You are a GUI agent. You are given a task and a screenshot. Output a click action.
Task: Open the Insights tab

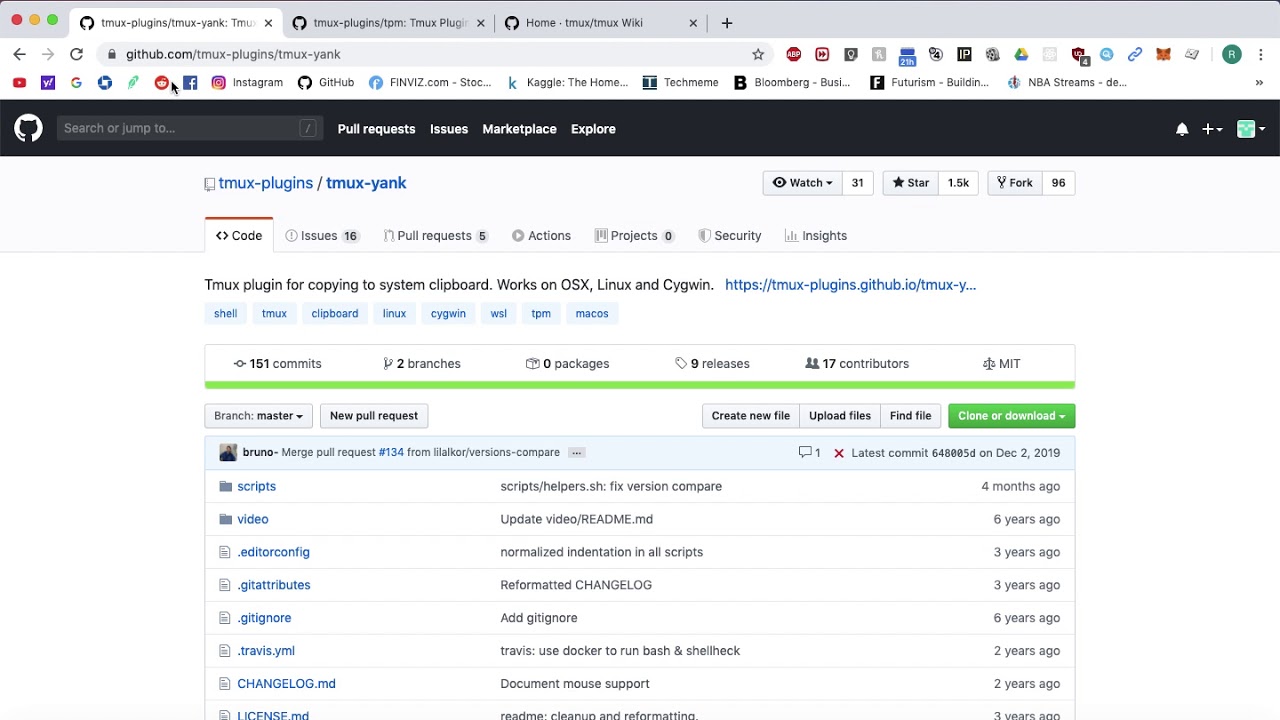(816, 236)
